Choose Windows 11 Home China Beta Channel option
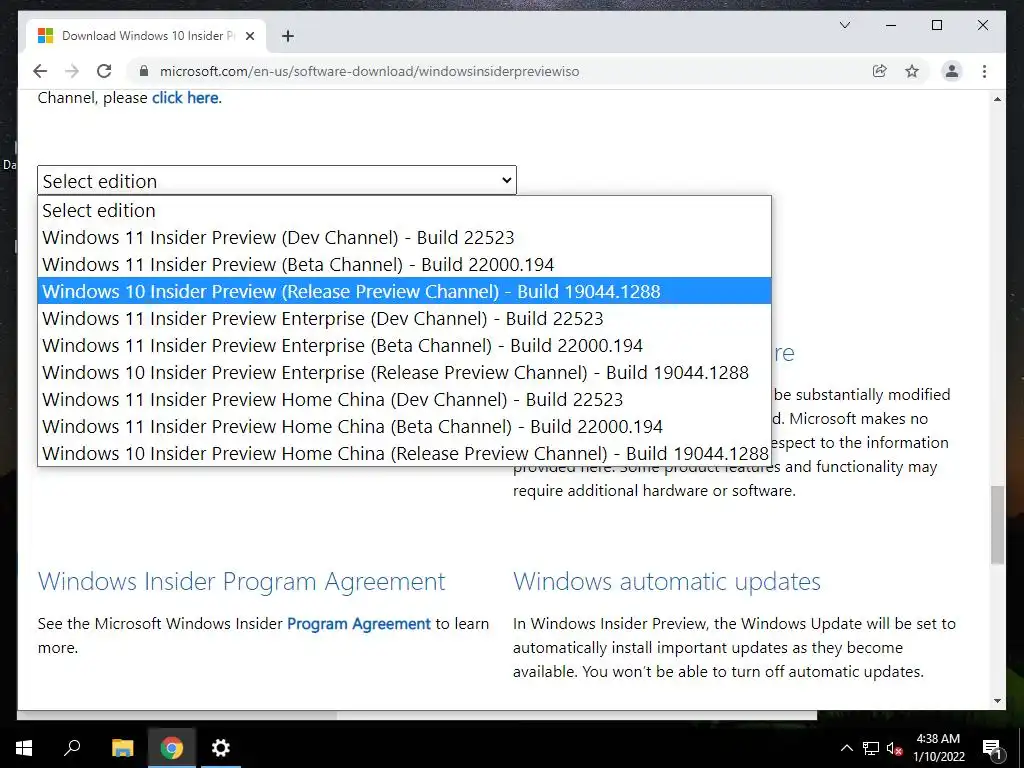 coord(404,426)
